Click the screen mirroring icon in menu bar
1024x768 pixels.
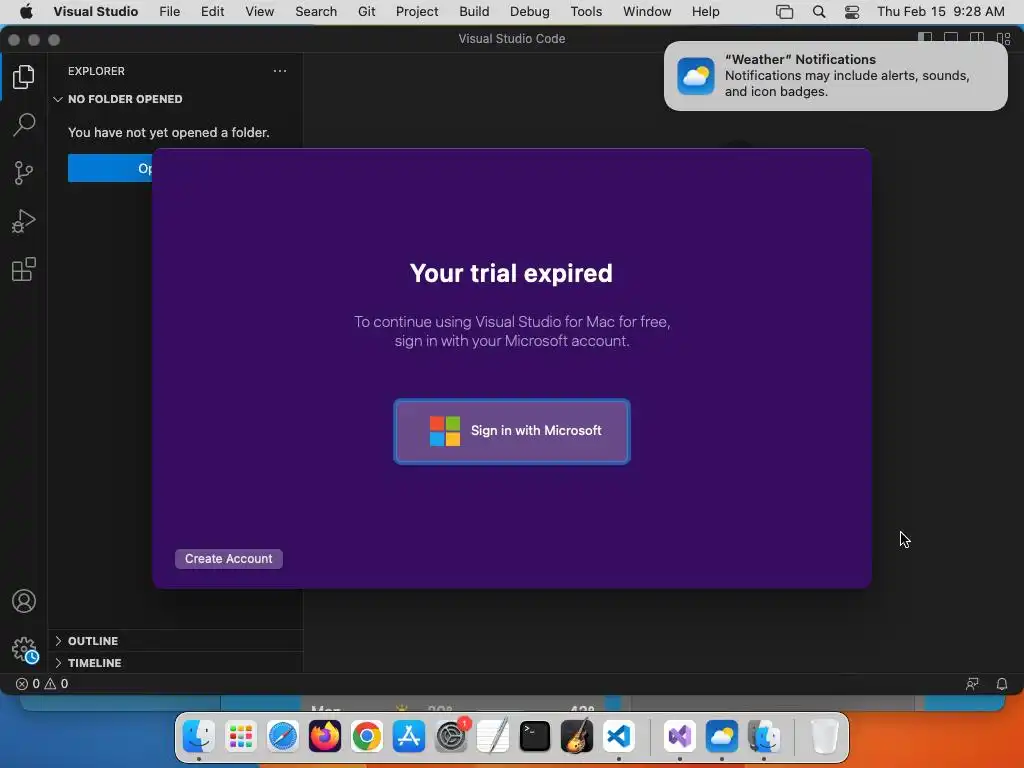[x=784, y=12]
